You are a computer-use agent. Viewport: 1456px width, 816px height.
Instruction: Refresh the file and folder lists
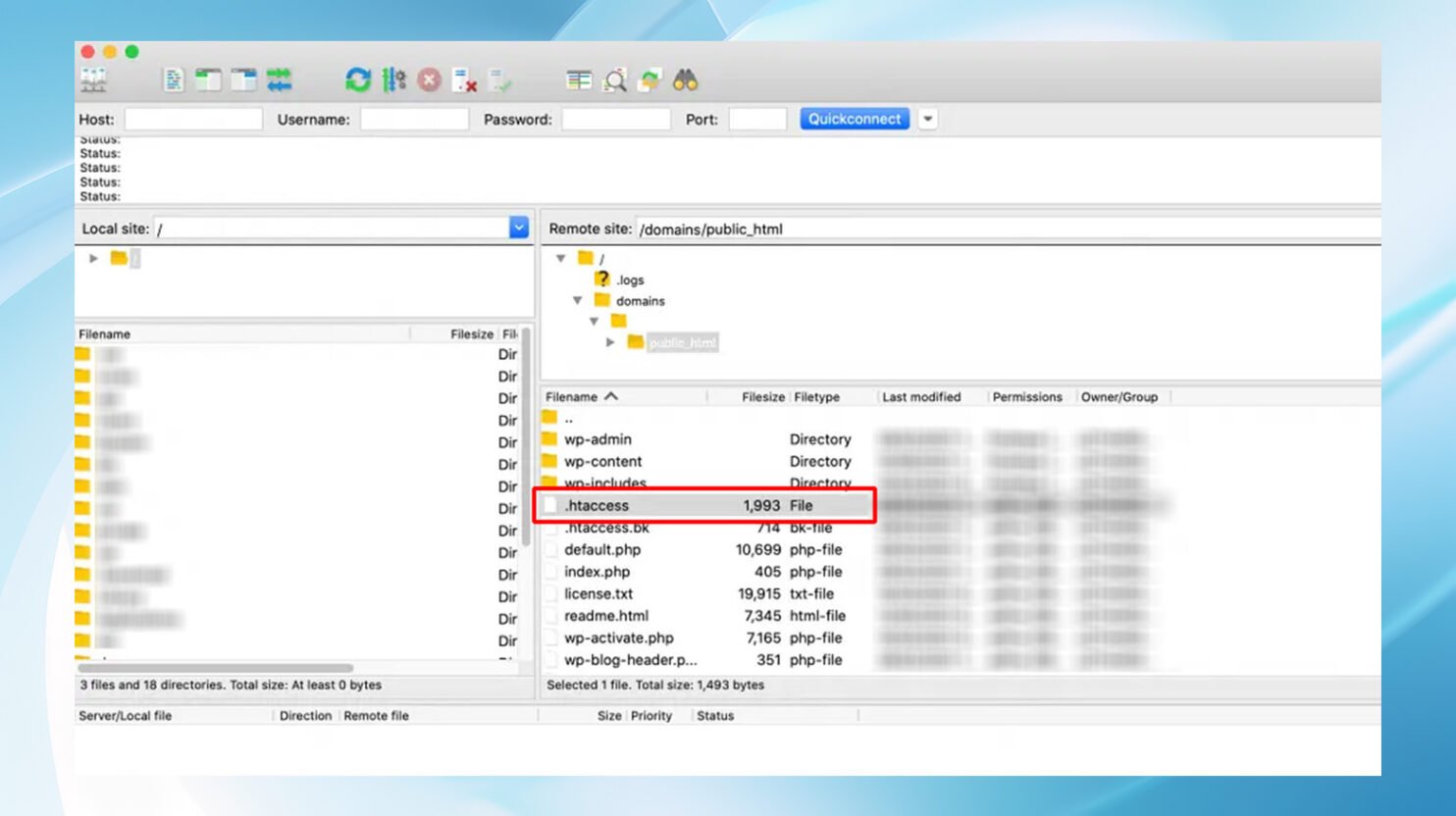pyautogui.click(x=357, y=80)
